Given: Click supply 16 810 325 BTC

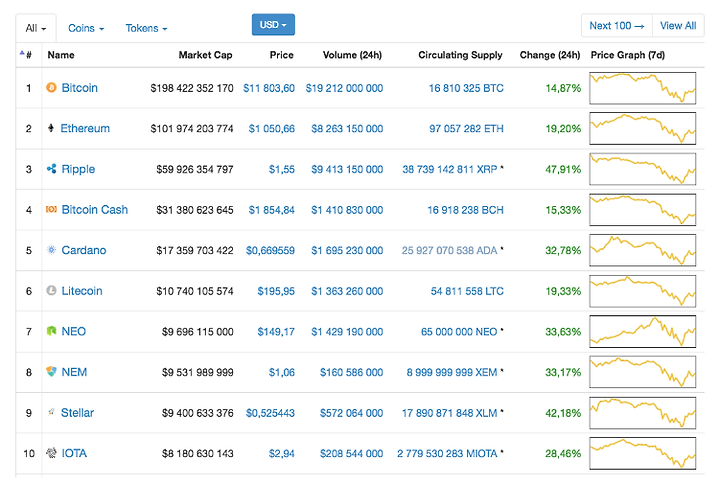Looking at the screenshot, I should [466, 88].
